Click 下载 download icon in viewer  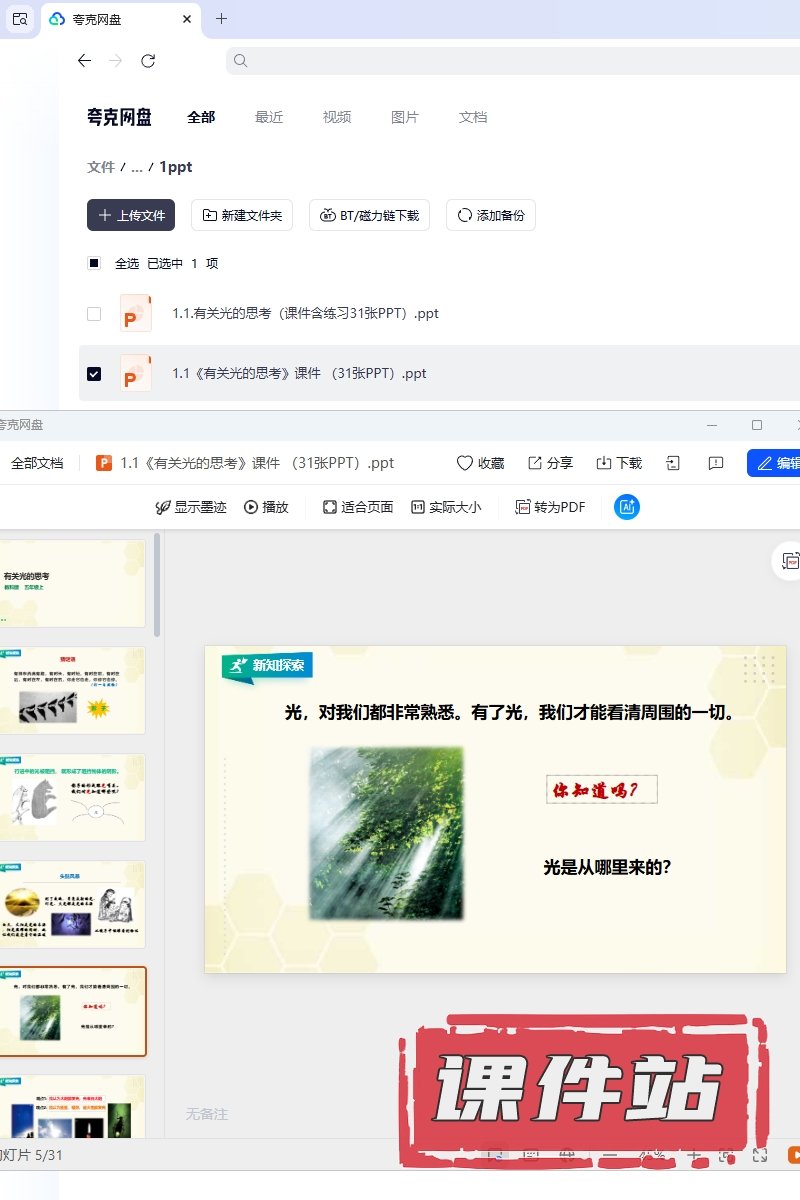tap(604, 463)
